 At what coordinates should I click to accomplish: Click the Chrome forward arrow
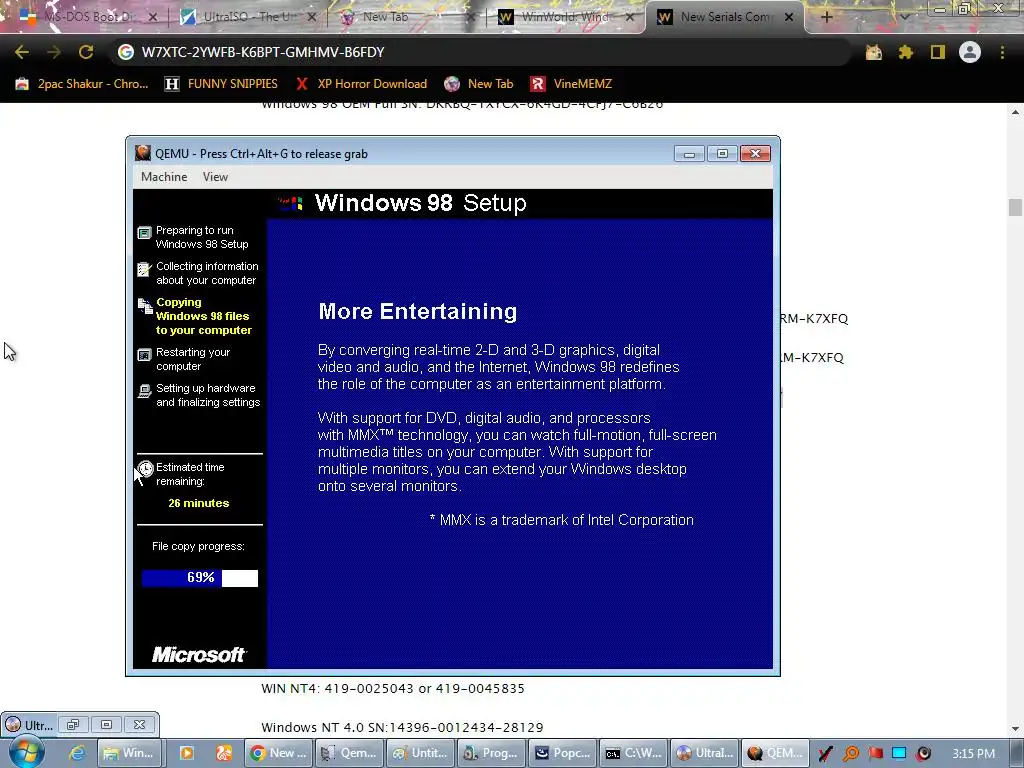(54, 52)
